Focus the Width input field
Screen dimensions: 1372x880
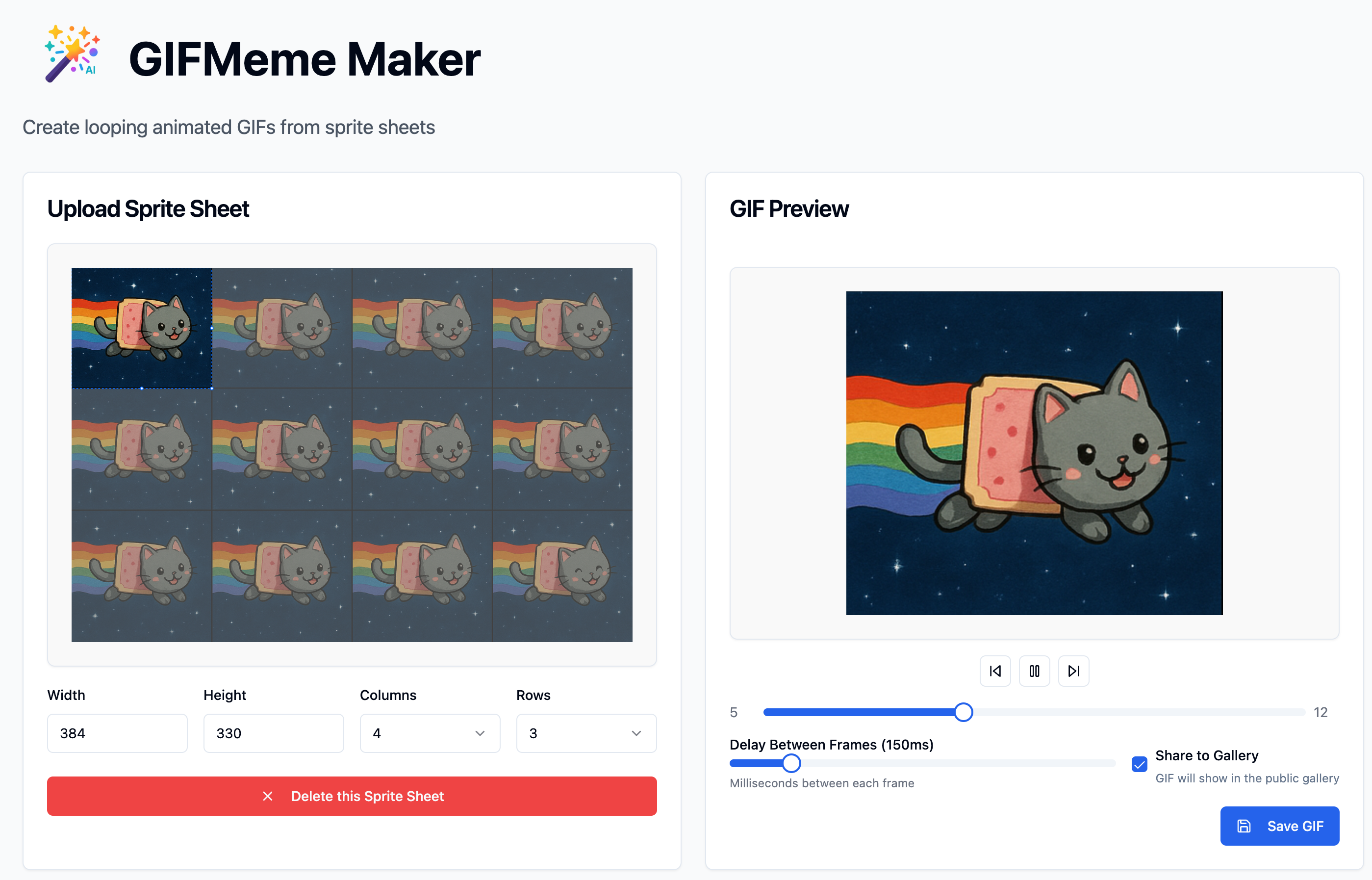tap(117, 733)
